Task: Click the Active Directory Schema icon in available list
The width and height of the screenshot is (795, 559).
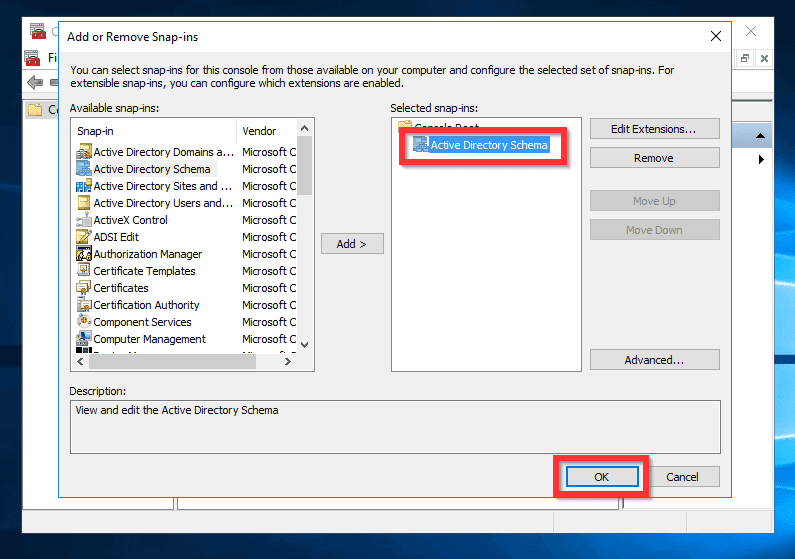Action: click(84, 169)
